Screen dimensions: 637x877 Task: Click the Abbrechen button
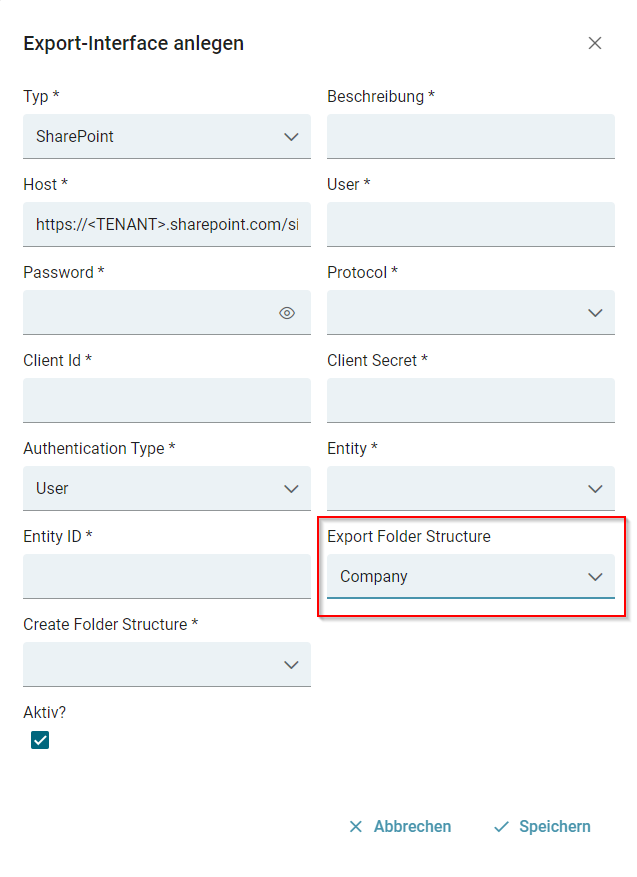400,827
